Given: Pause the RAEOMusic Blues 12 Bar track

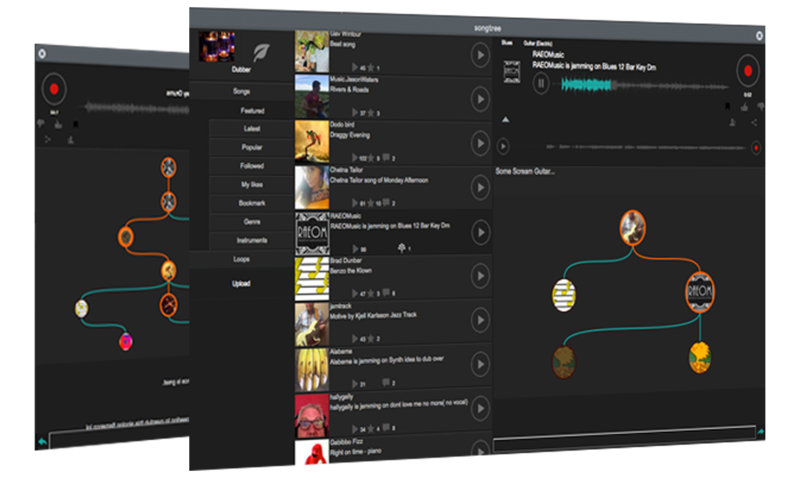Looking at the screenshot, I should click(540, 84).
